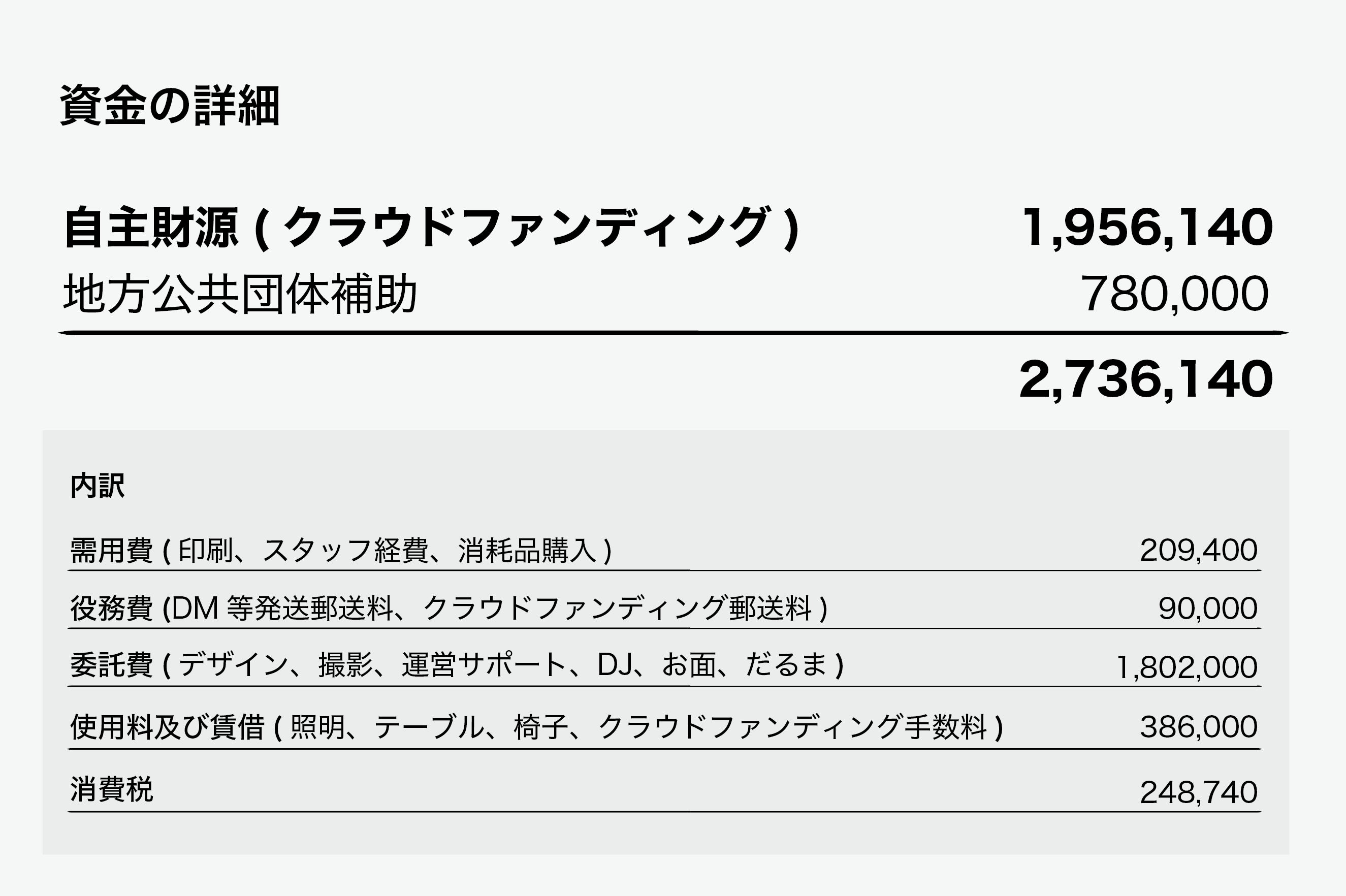Click the 248,740 tax amount
Screen dimensions: 1346x896
[1199, 792]
